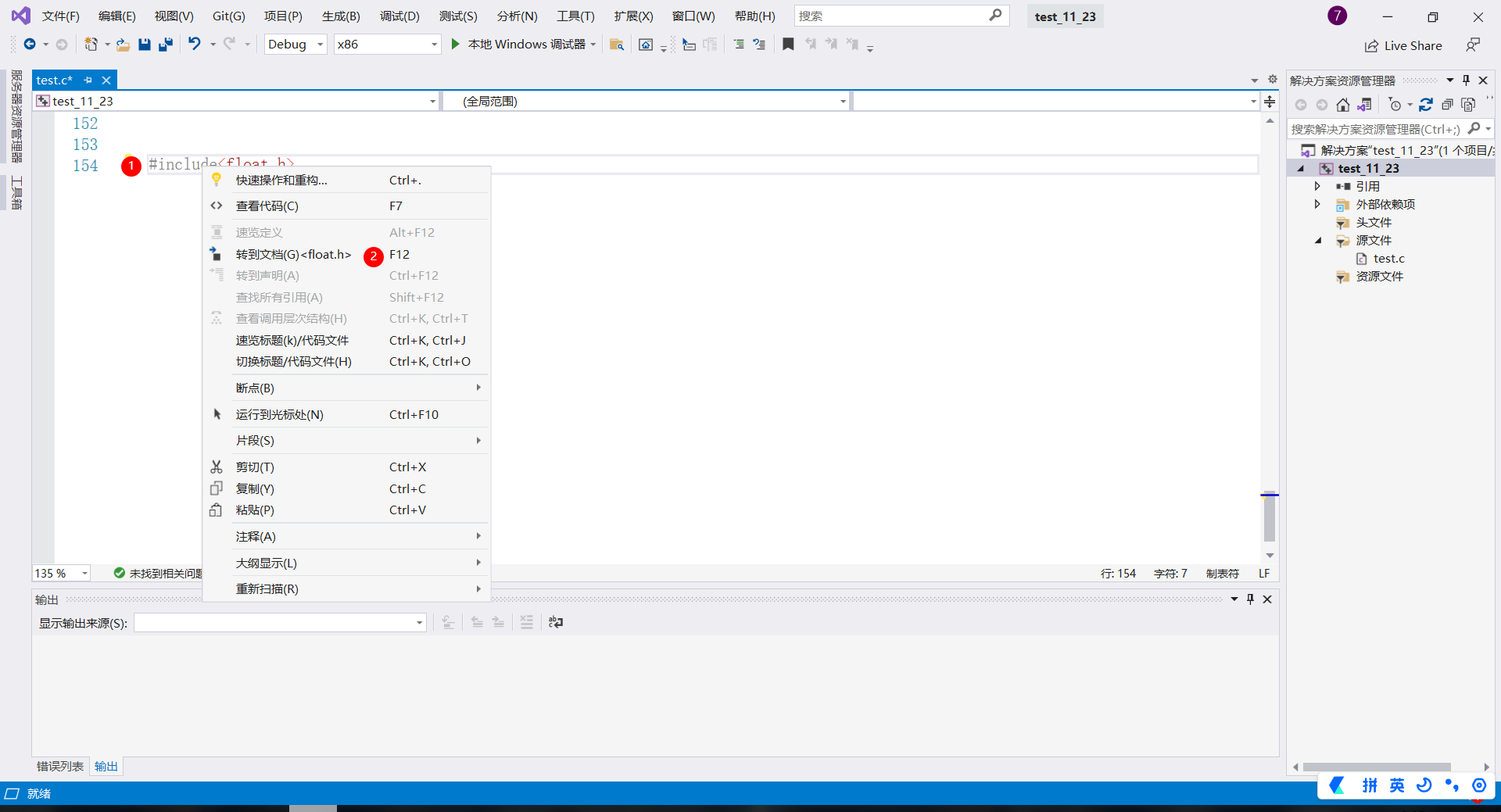The image size is (1501, 812).
Task: Open the test_11_23 project scope dropdown
Action: pyautogui.click(x=236, y=102)
